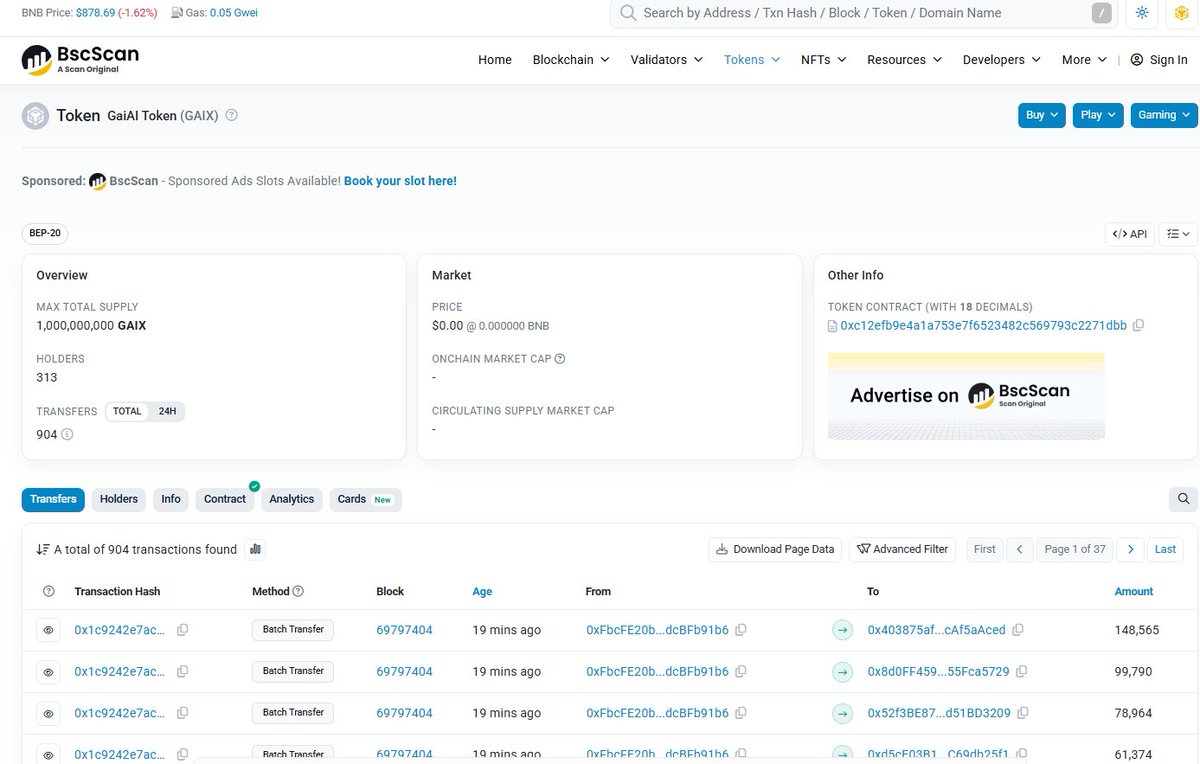Jump to Last page
1200x764 pixels.
(1166, 549)
